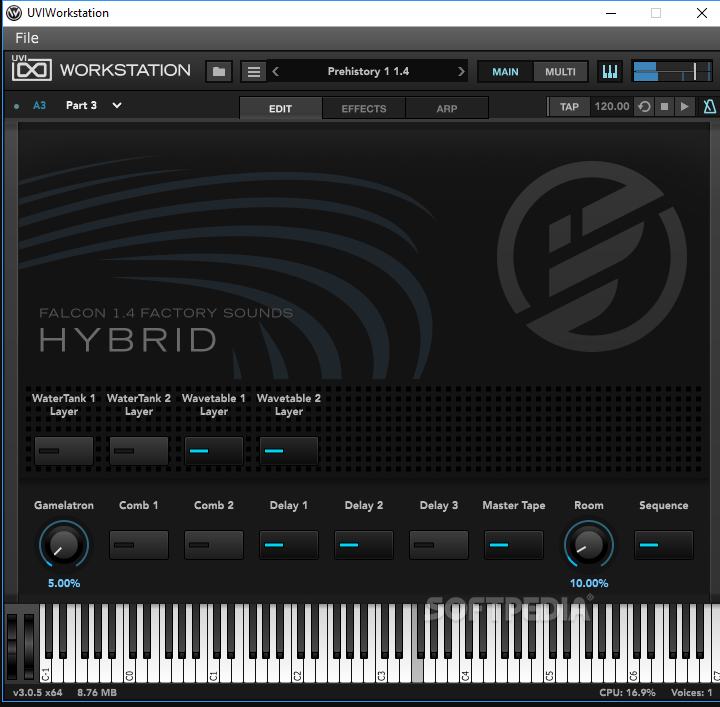Enable the WaterTank 2 Layer switch
This screenshot has width=720, height=707.
point(139,451)
